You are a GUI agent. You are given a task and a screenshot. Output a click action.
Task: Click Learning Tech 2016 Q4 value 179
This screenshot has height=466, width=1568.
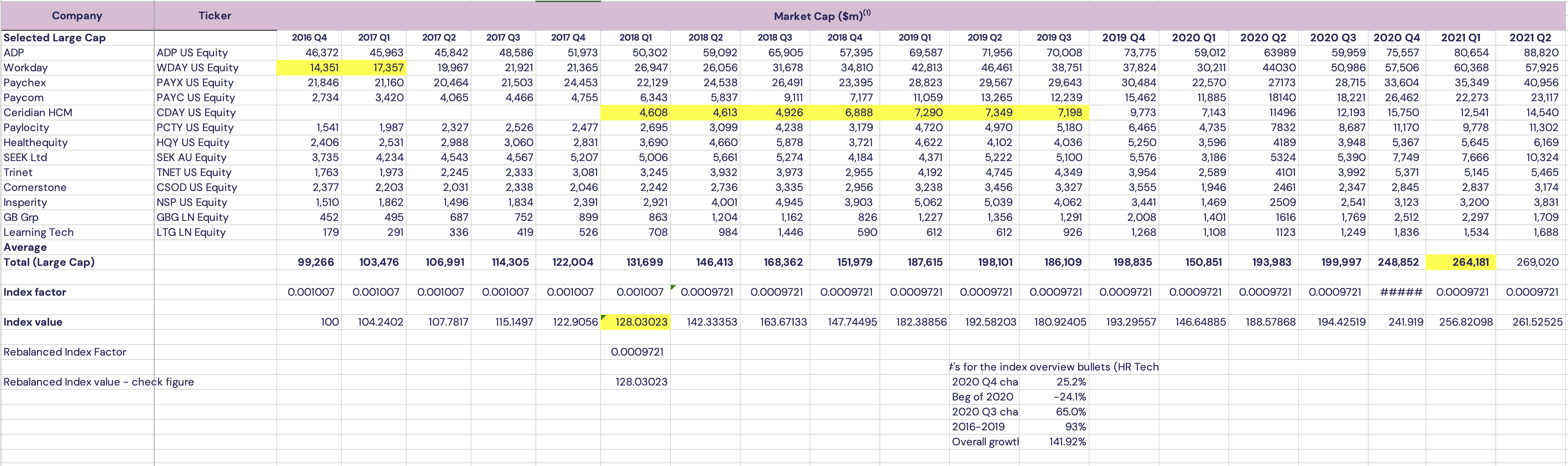point(309,232)
